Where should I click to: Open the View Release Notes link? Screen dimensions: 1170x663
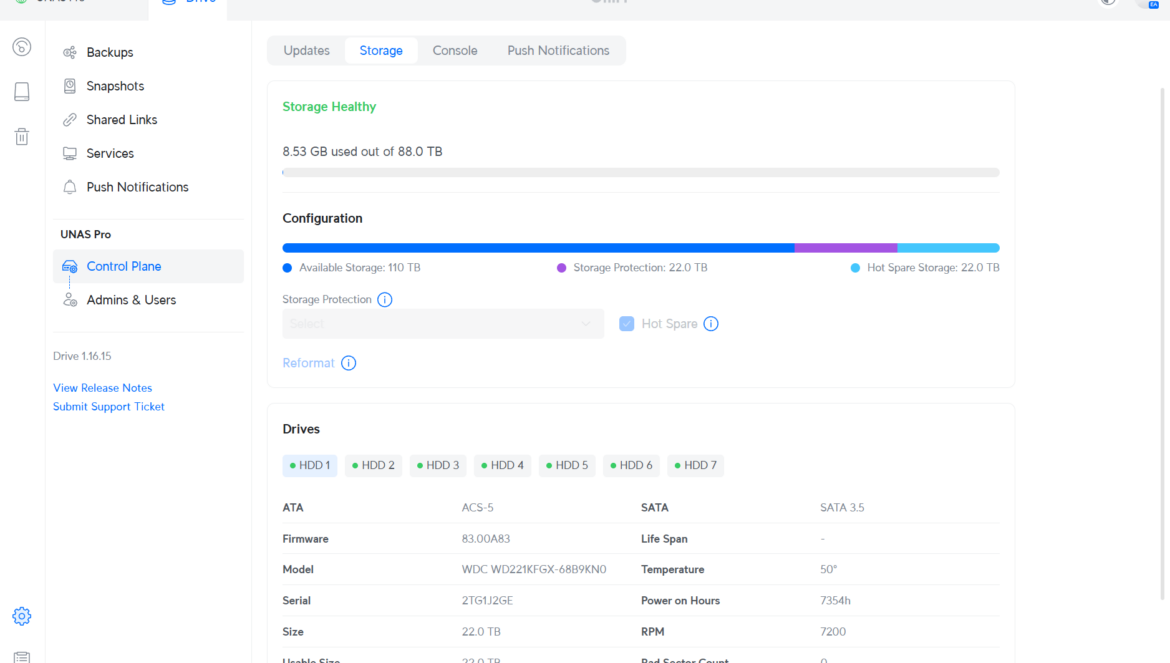(102, 388)
